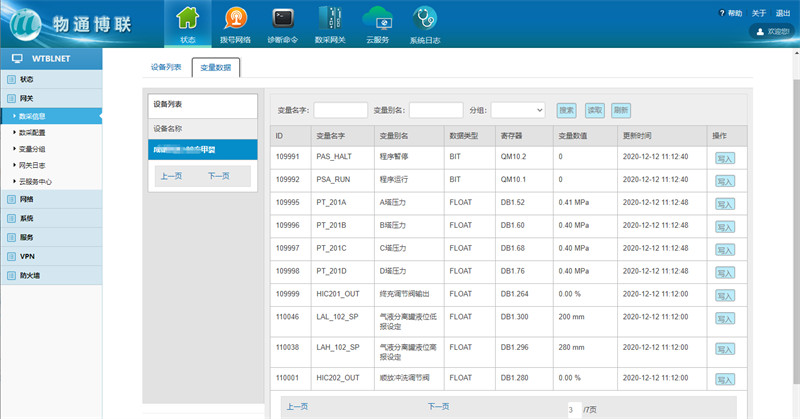Expand the 防火墙 sidebar section
This screenshot has height=419, width=800.
[x=30, y=275]
